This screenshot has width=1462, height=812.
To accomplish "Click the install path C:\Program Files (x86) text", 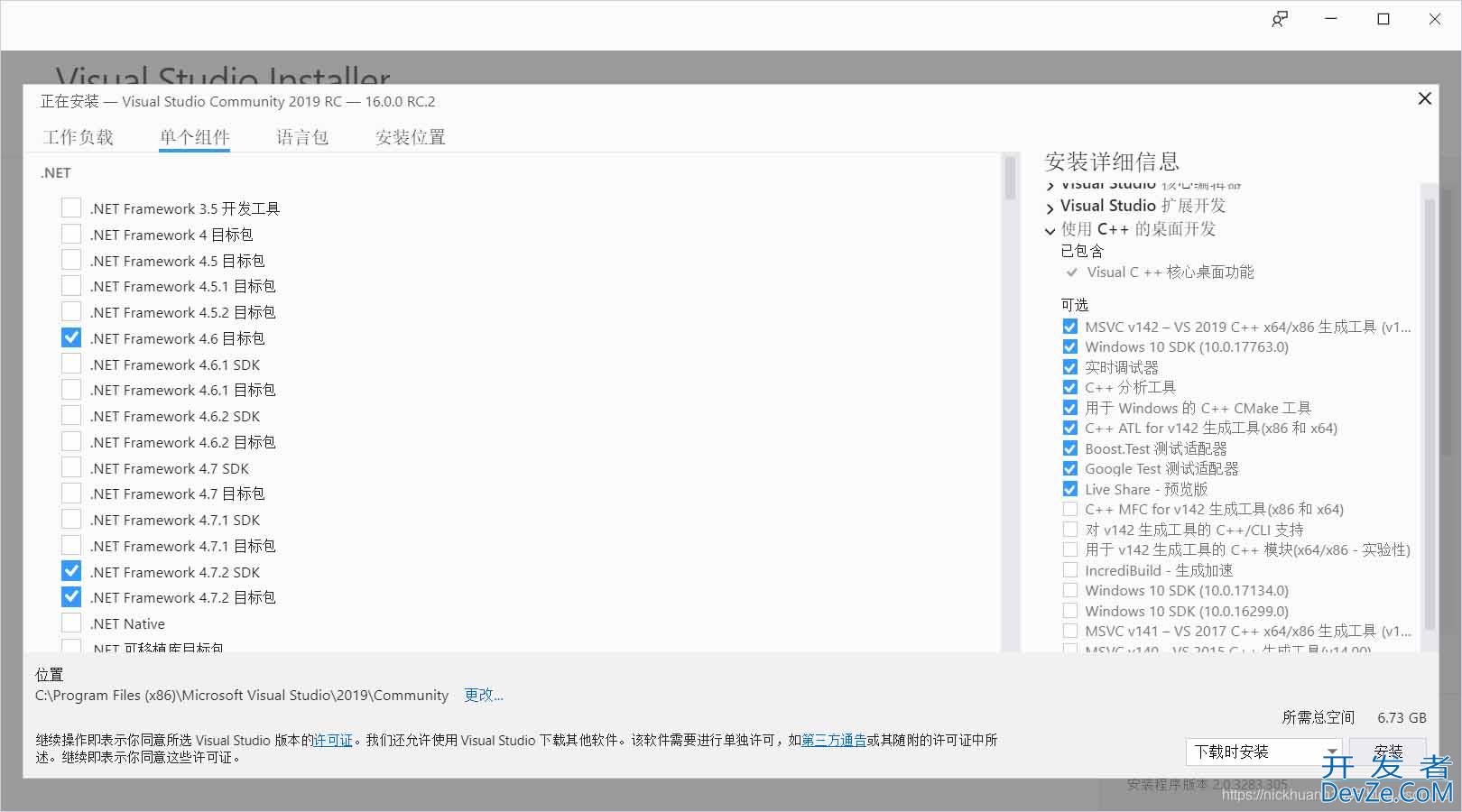I will 242,695.
